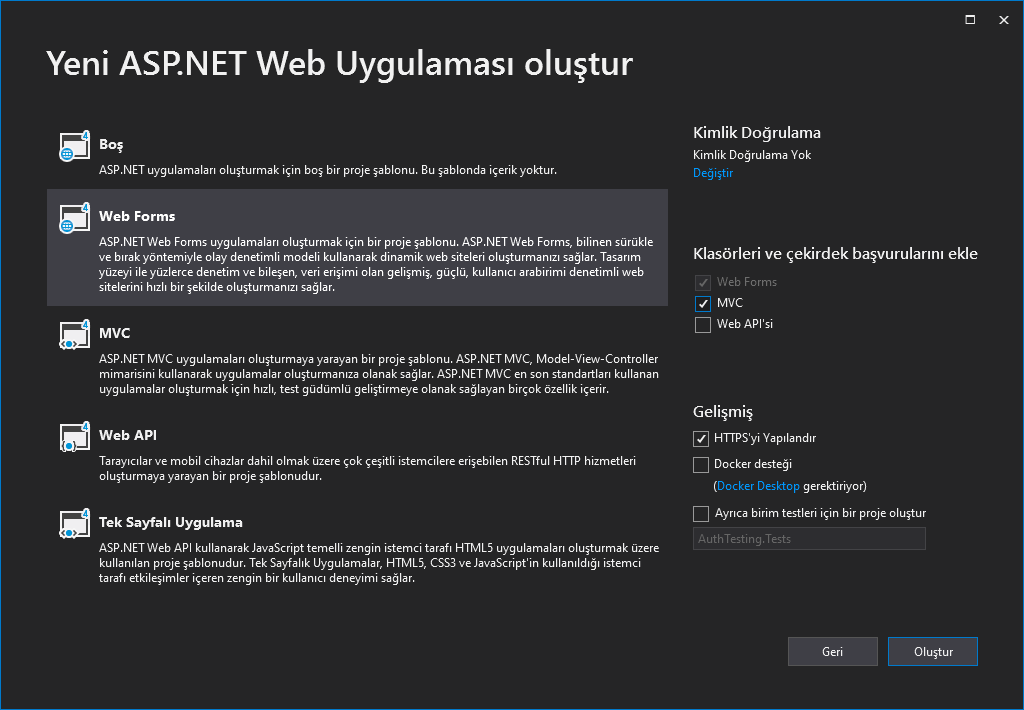Enable the Web API'si checkbox
Screen dimensions: 1024x710
[703, 325]
